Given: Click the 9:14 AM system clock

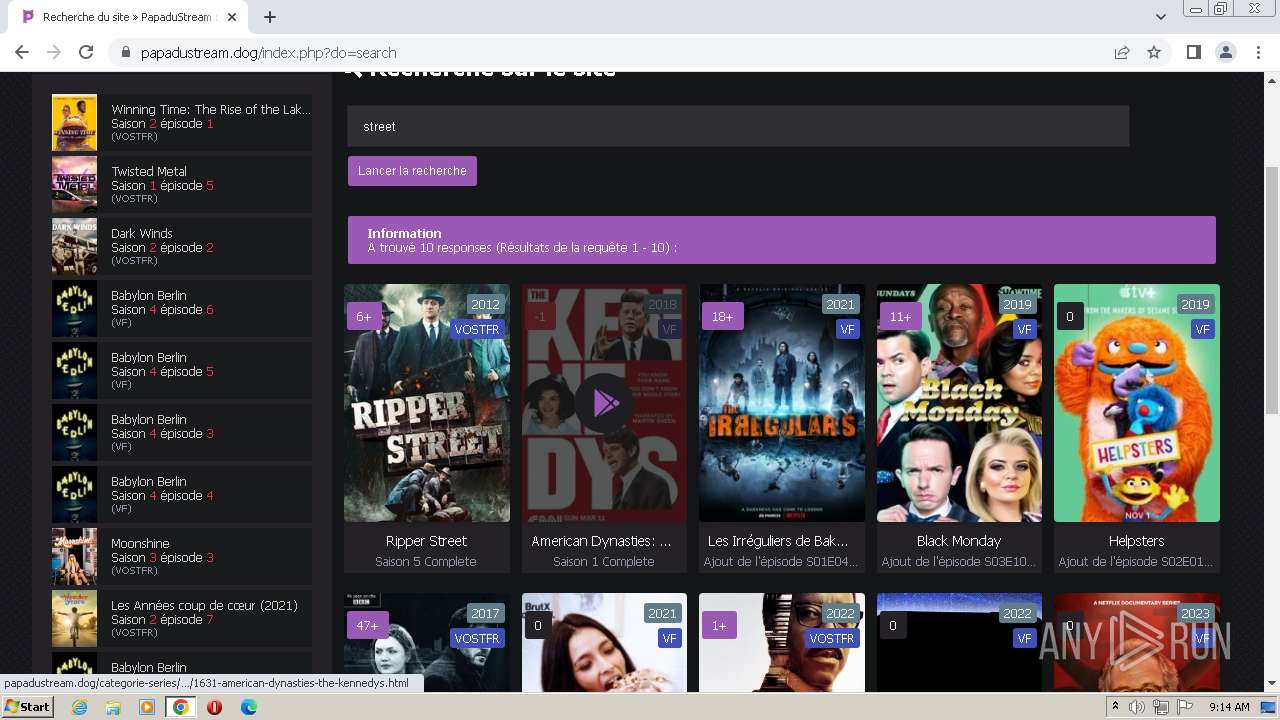Looking at the screenshot, I should (1228, 707).
